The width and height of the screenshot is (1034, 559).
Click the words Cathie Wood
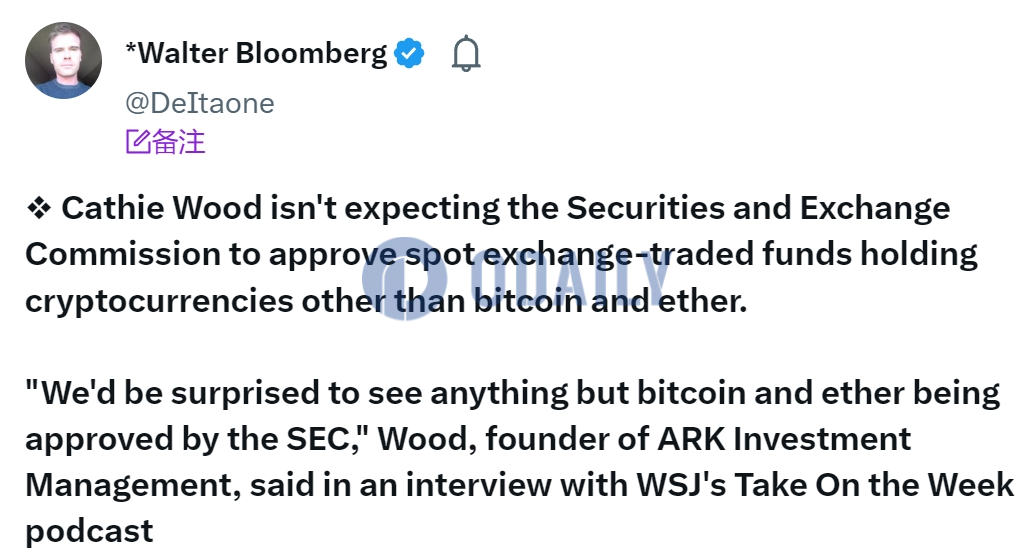(162, 208)
